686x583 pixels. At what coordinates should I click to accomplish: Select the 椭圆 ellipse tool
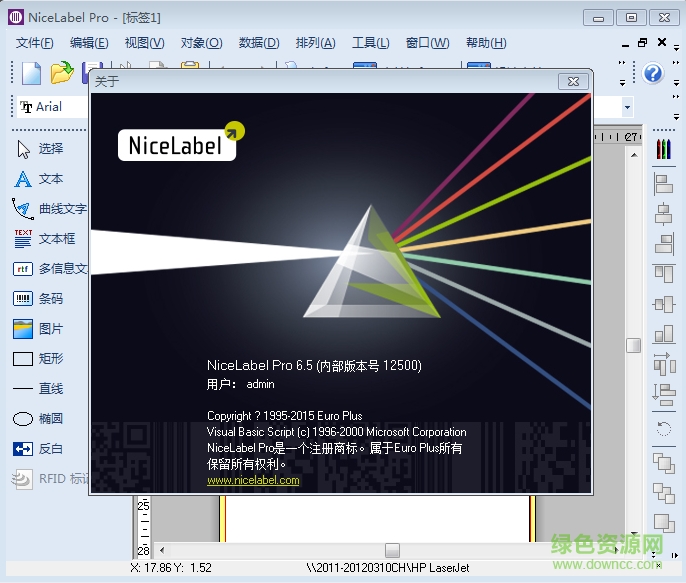pyautogui.click(x=38, y=419)
